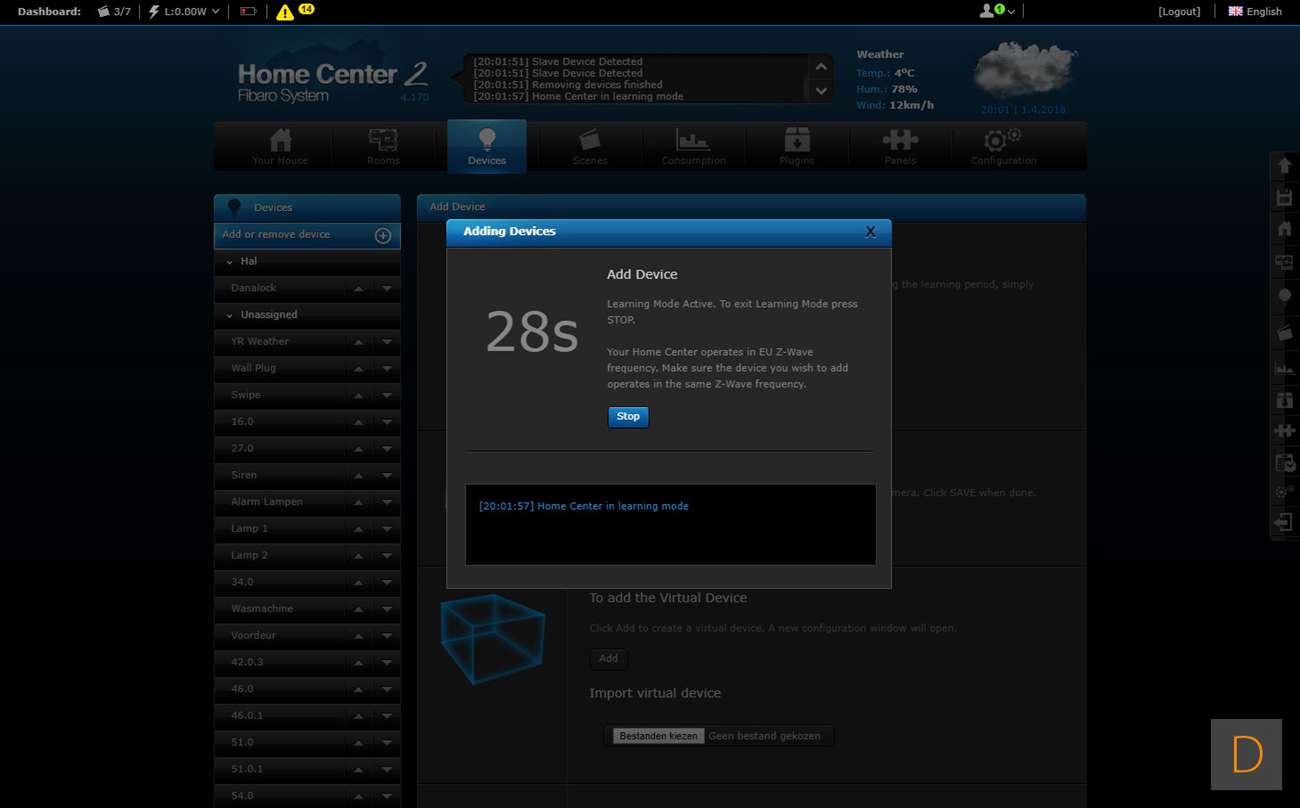
Task: Click the logout door icon in right sidebar
Action: click(x=1285, y=523)
